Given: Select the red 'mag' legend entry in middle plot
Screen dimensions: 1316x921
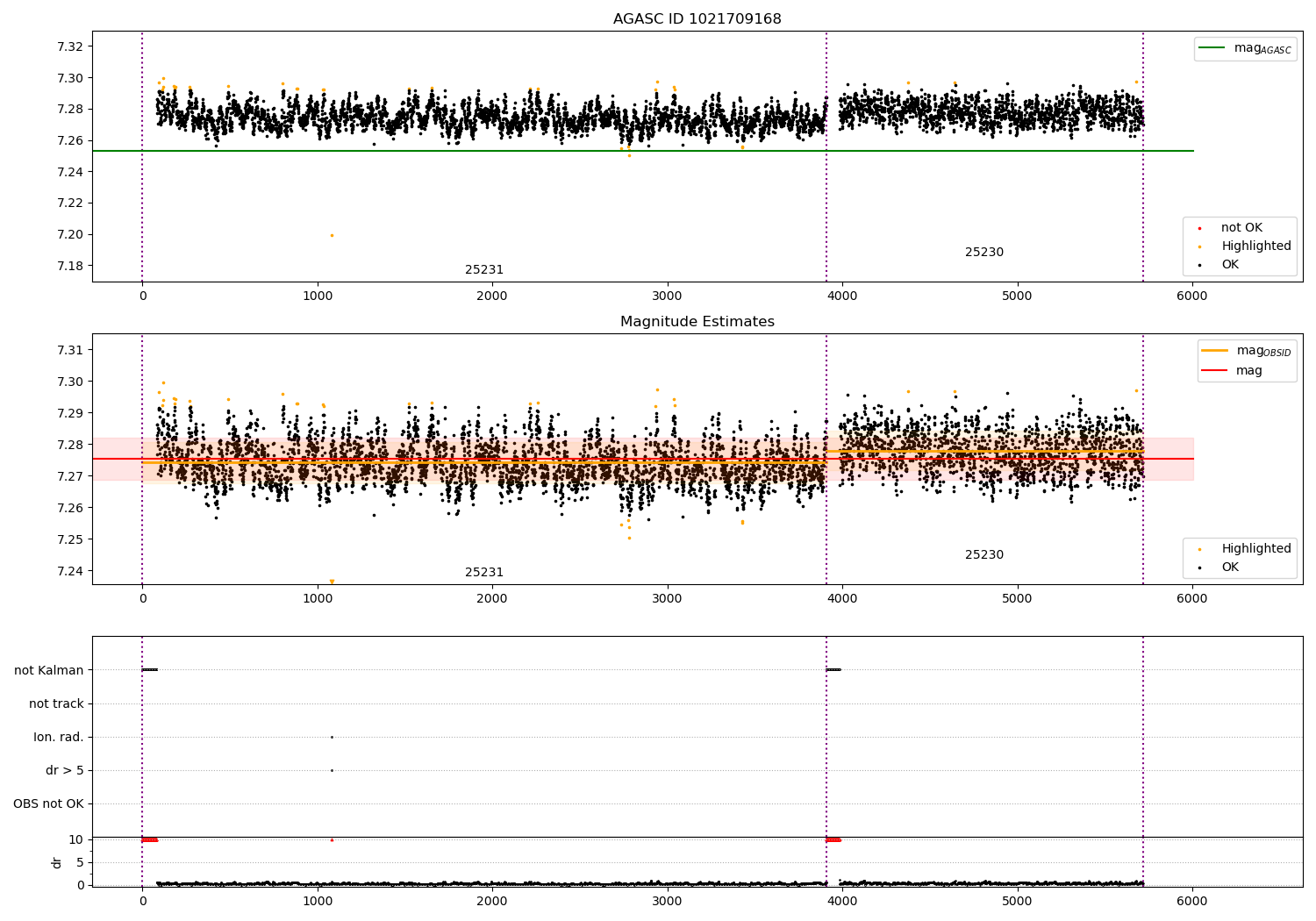Looking at the screenshot, I should pos(1249,371).
